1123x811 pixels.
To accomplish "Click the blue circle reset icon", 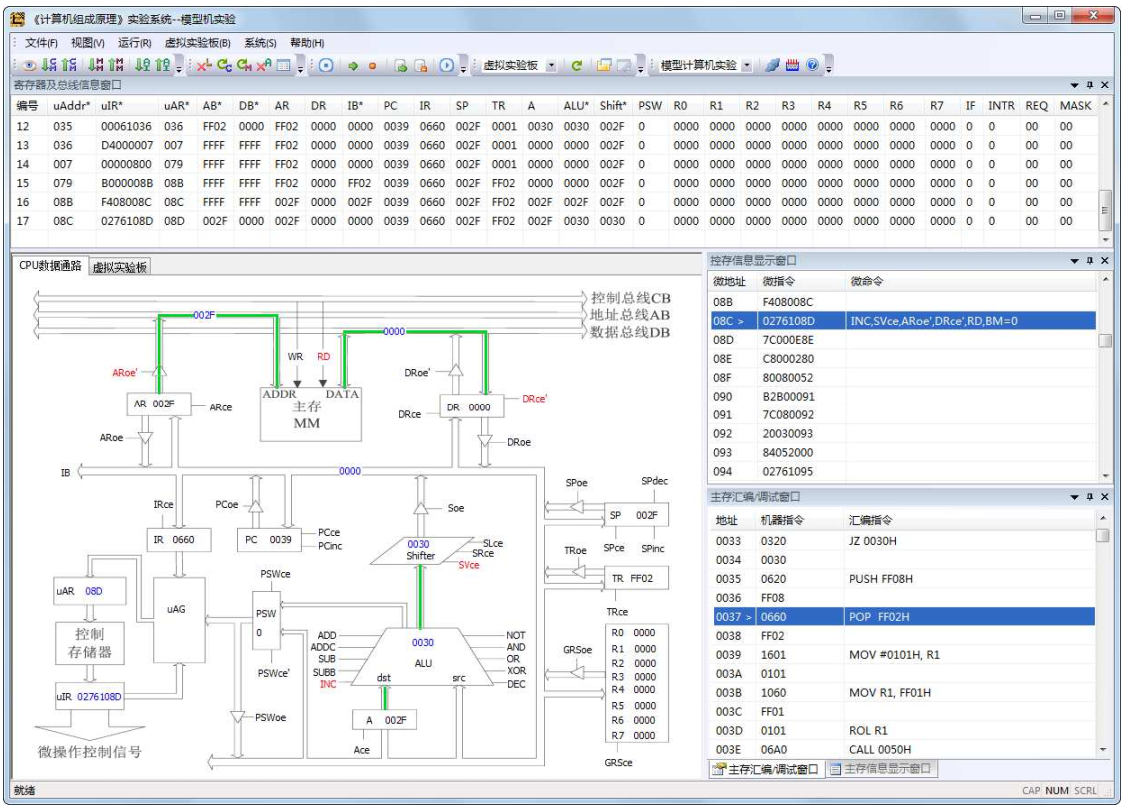I will point(326,65).
